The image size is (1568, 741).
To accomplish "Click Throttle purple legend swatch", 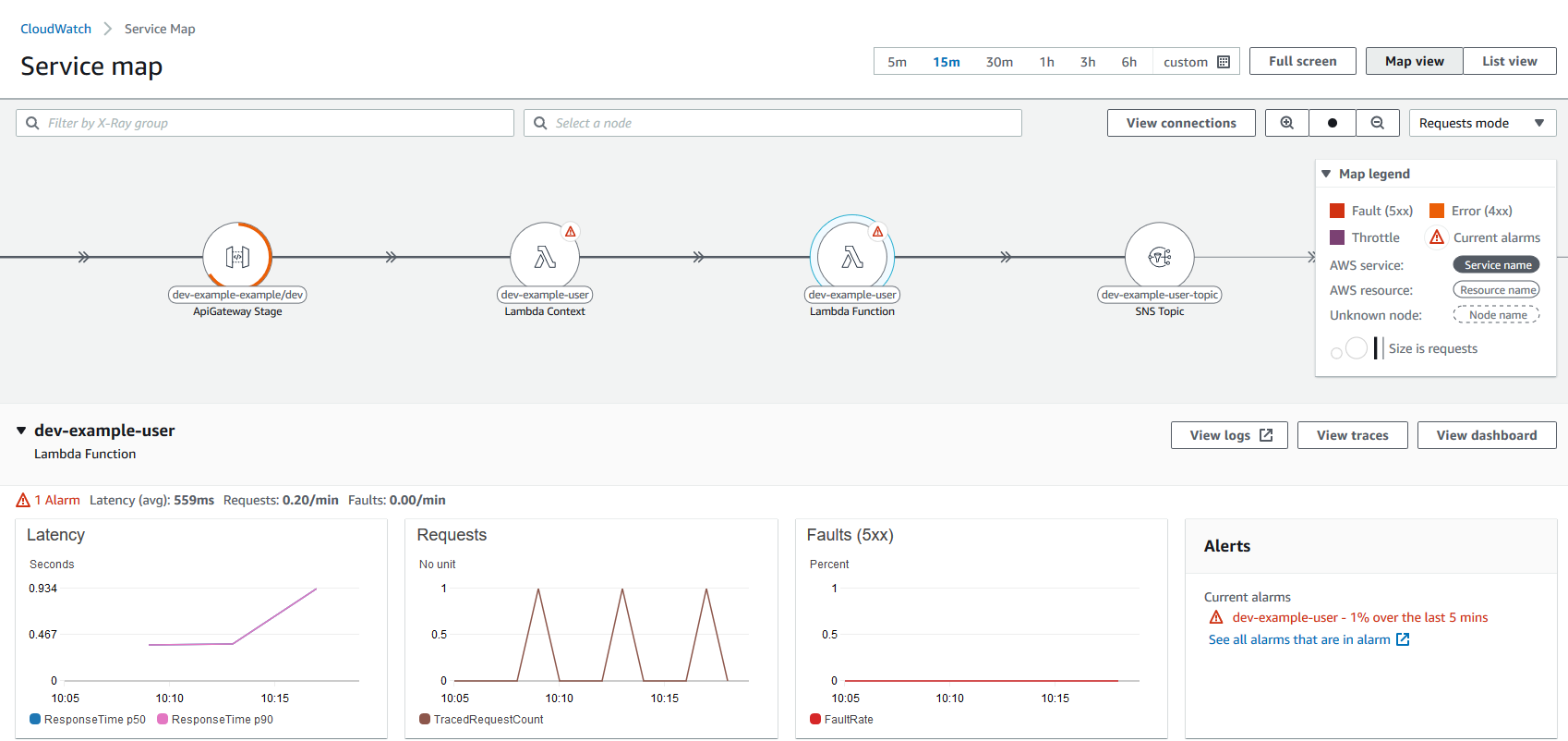I will click(x=1337, y=237).
